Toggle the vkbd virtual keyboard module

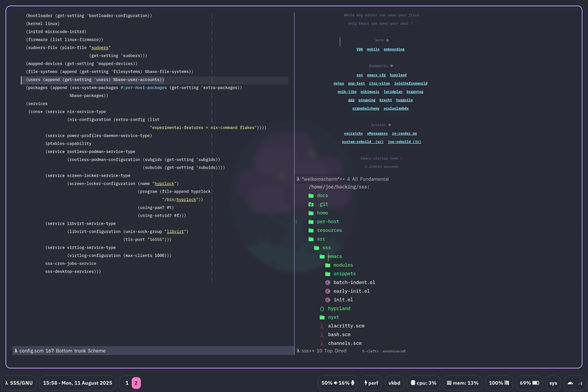394,383
